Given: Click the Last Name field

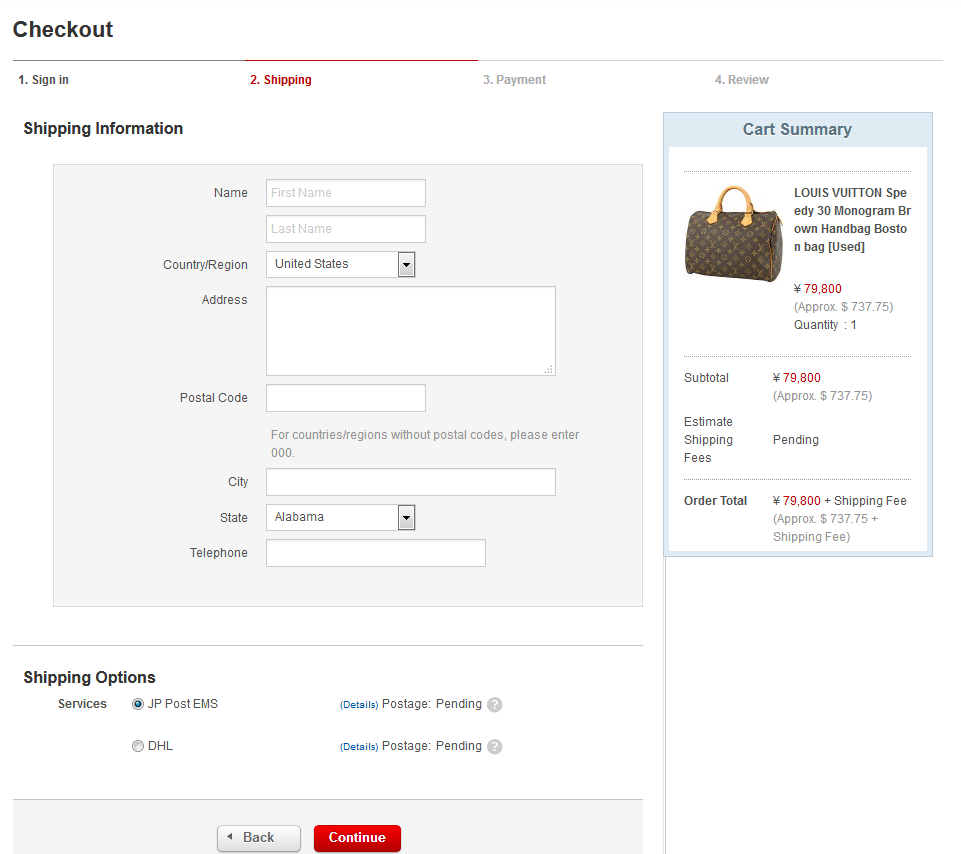Looking at the screenshot, I should coord(346,229).
